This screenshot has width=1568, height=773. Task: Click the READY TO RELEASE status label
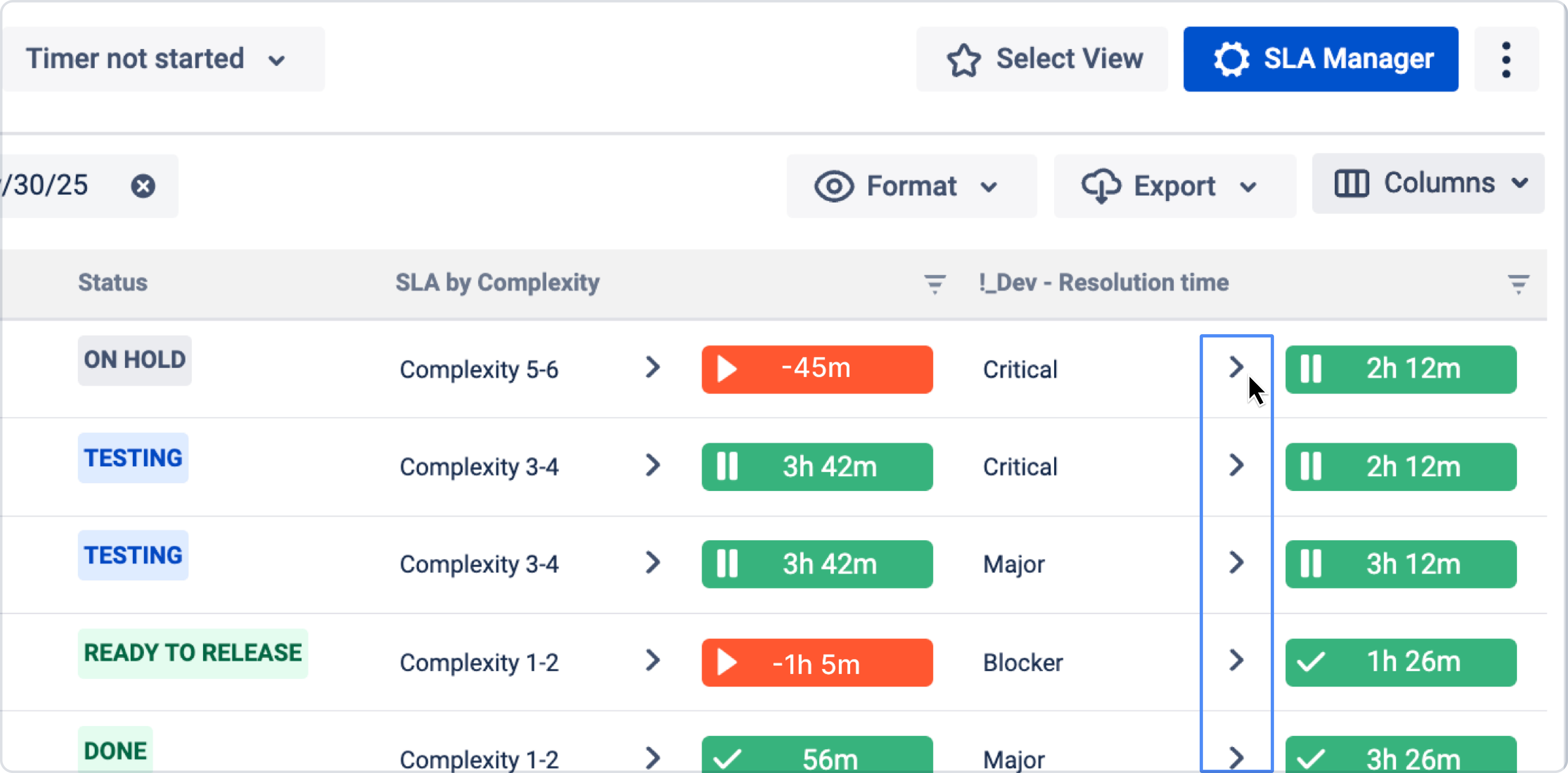(192, 653)
